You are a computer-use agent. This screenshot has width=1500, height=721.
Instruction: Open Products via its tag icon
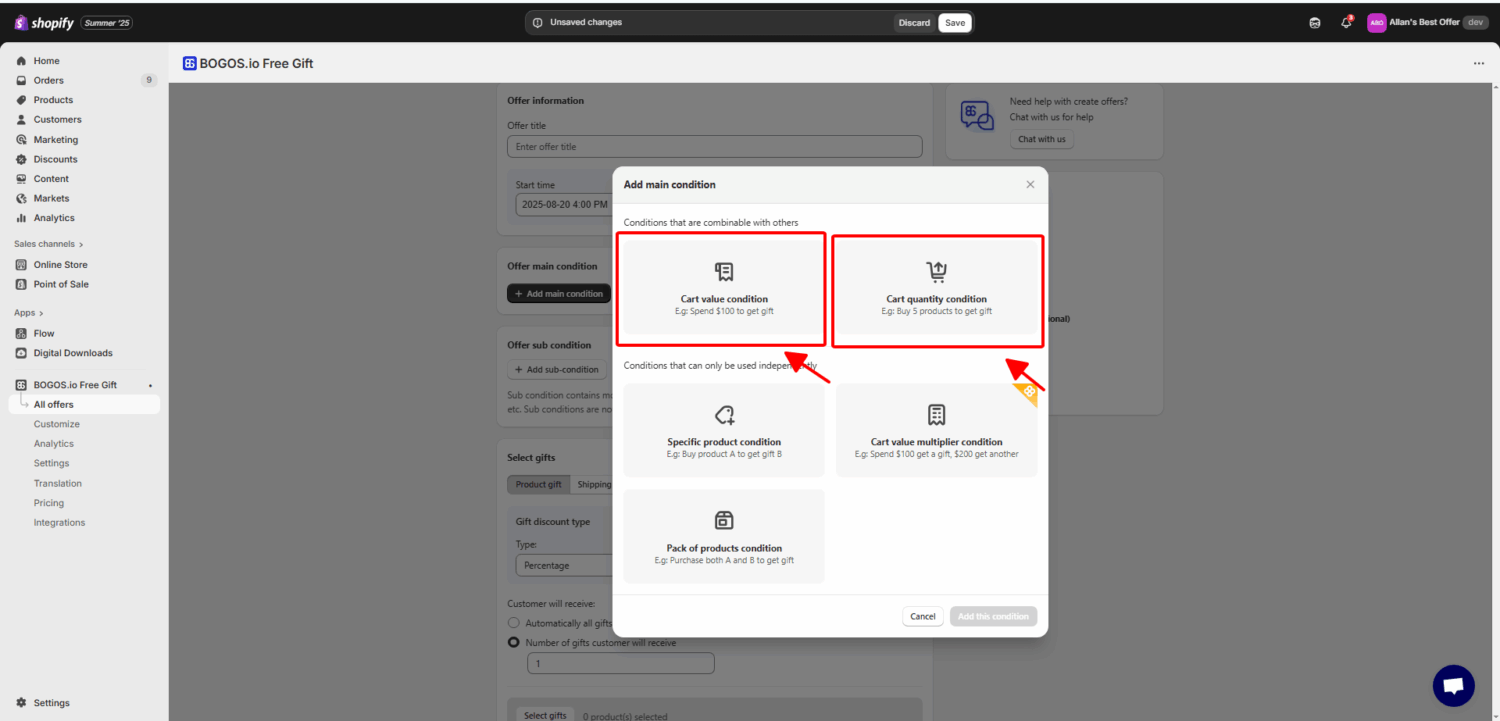coord(21,100)
